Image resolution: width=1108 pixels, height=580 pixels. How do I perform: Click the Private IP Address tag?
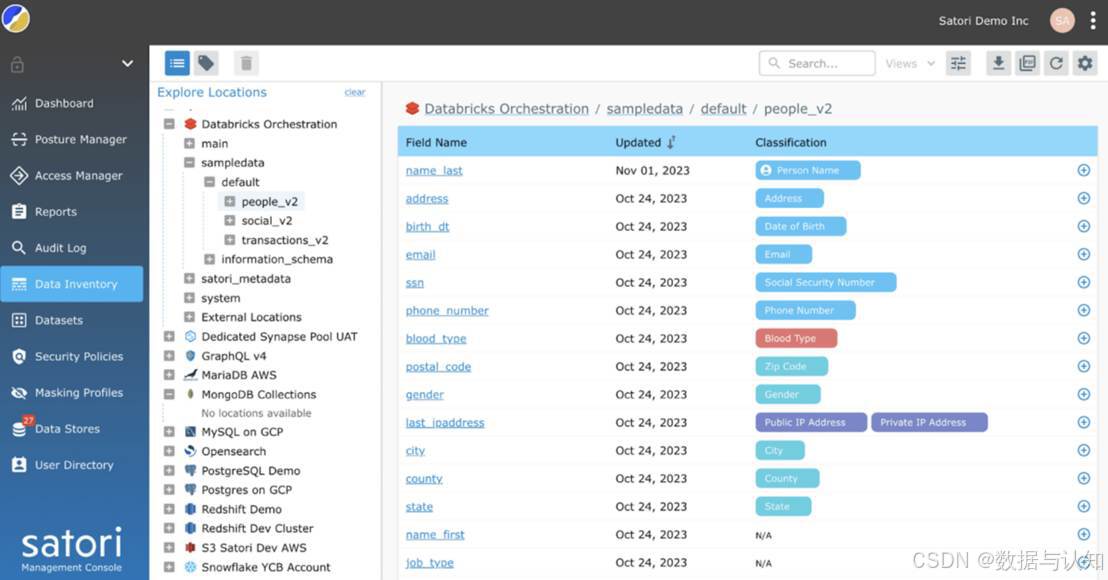[x=929, y=422]
